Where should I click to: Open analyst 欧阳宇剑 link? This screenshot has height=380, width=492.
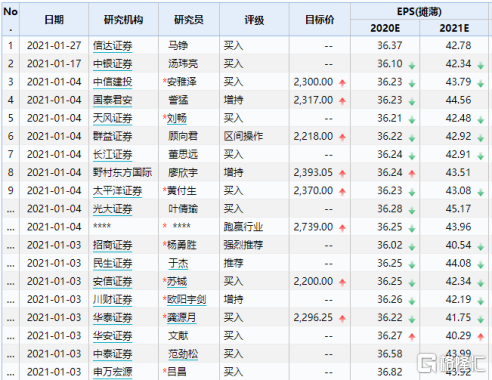(x=187, y=300)
